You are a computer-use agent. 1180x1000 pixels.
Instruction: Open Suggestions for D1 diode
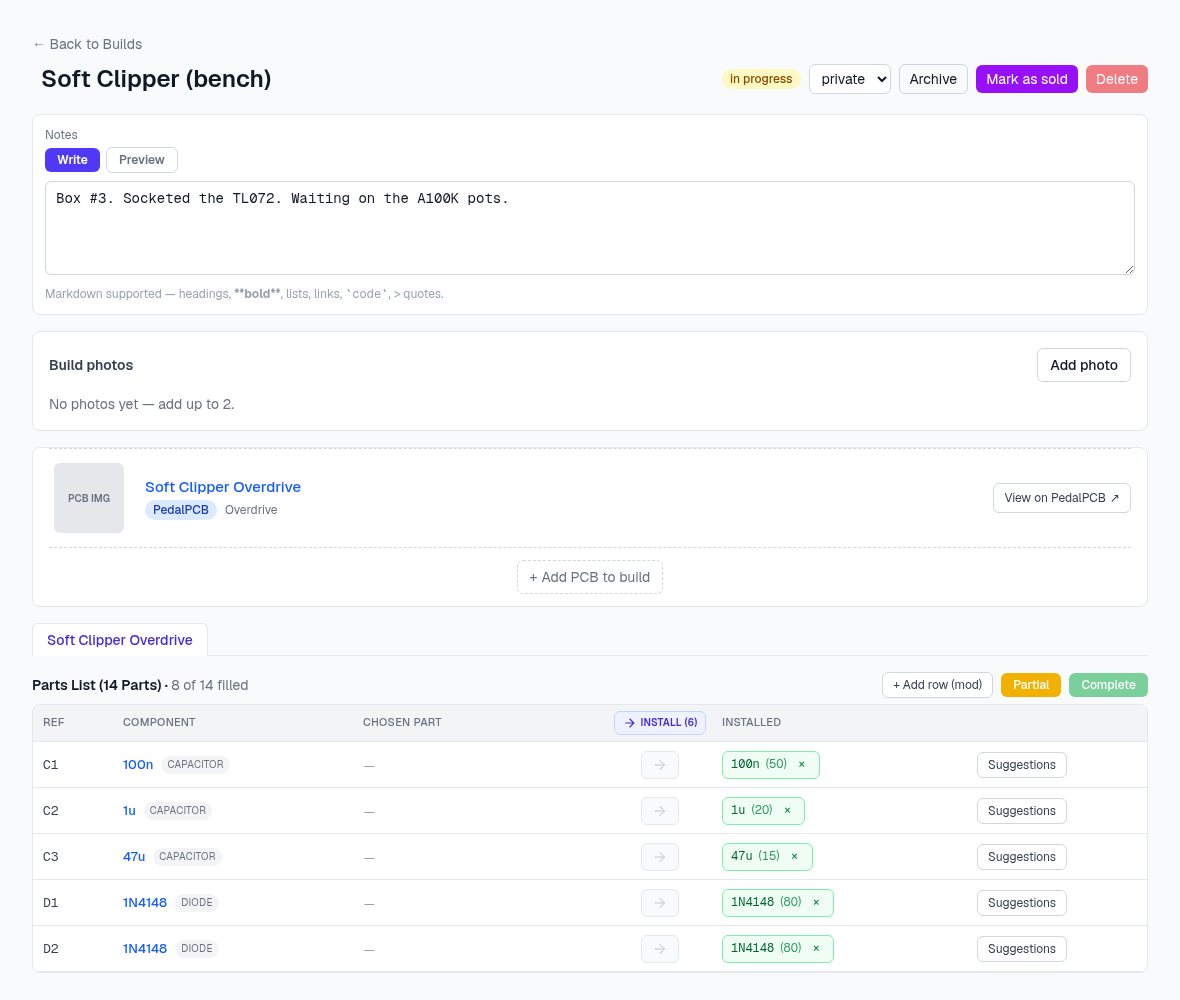(x=1021, y=903)
